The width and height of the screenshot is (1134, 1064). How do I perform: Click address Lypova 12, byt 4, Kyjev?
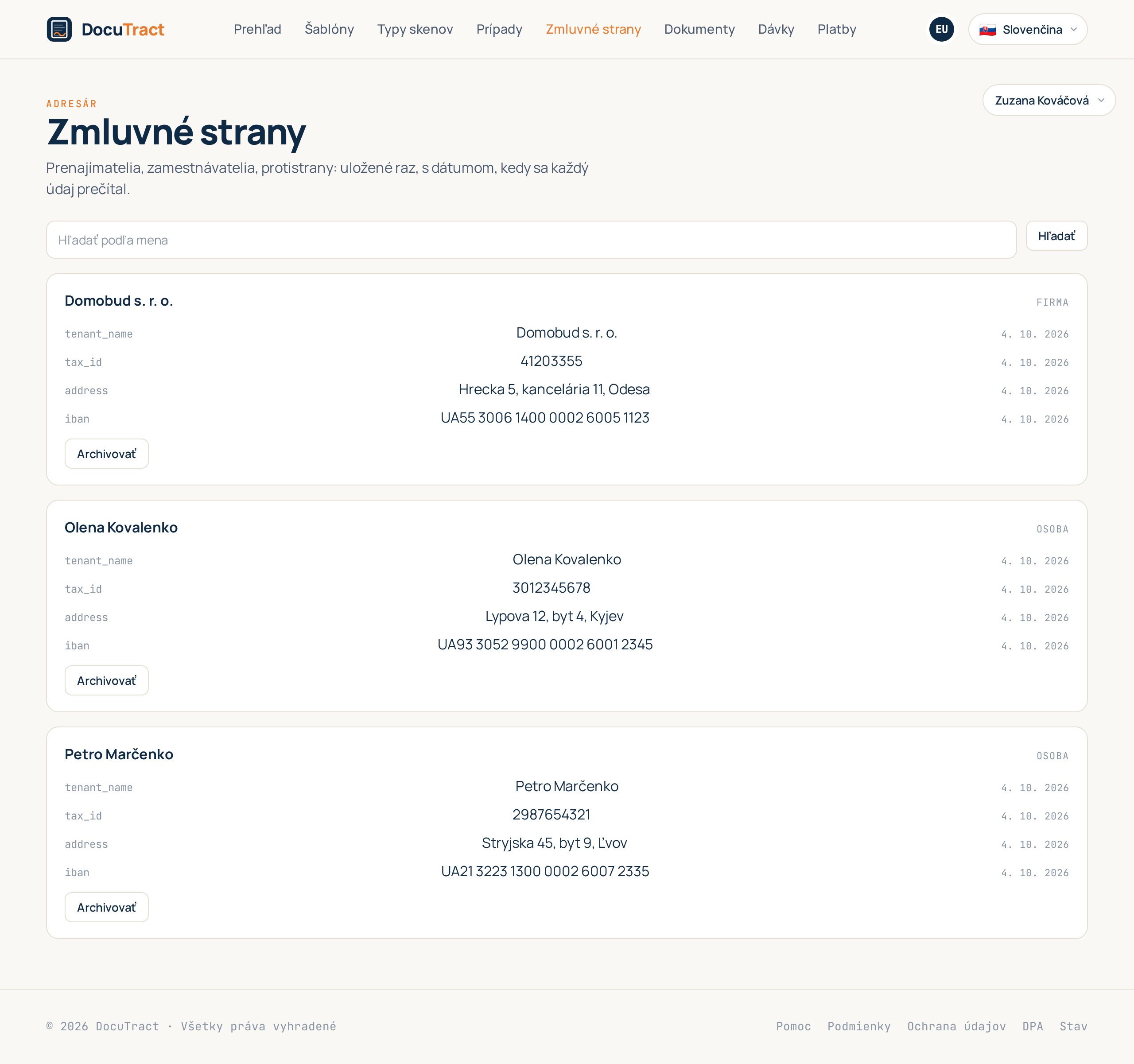click(554, 616)
